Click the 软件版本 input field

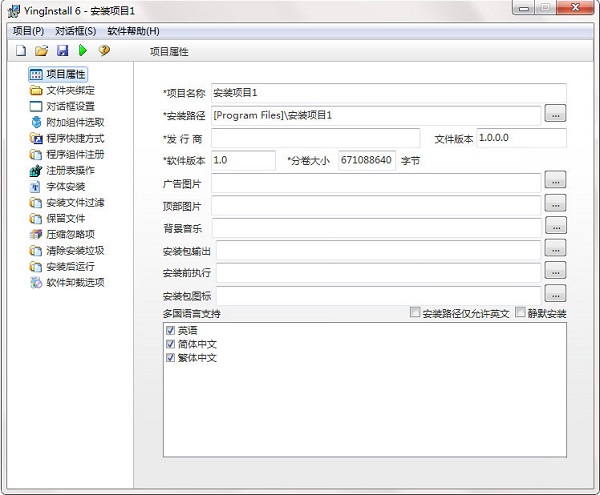click(243, 160)
